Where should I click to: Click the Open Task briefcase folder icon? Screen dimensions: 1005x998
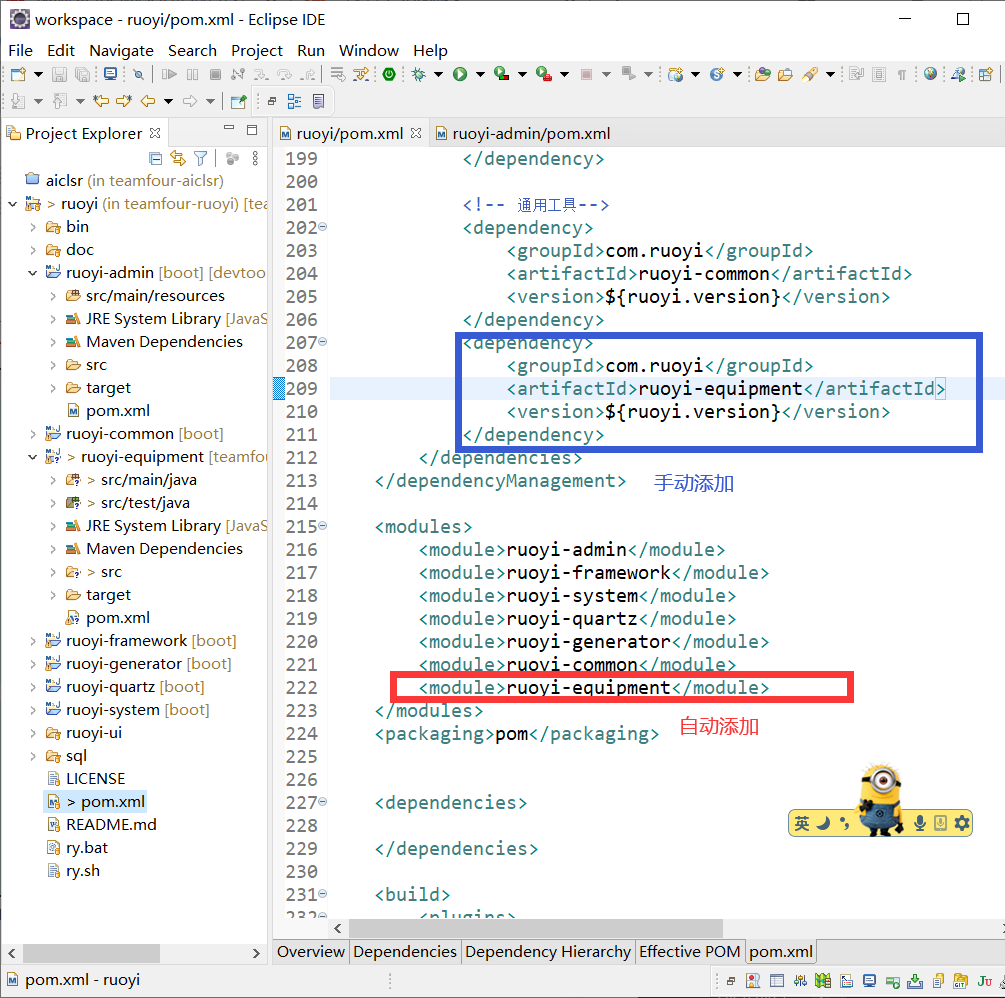click(x=785, y=74)
